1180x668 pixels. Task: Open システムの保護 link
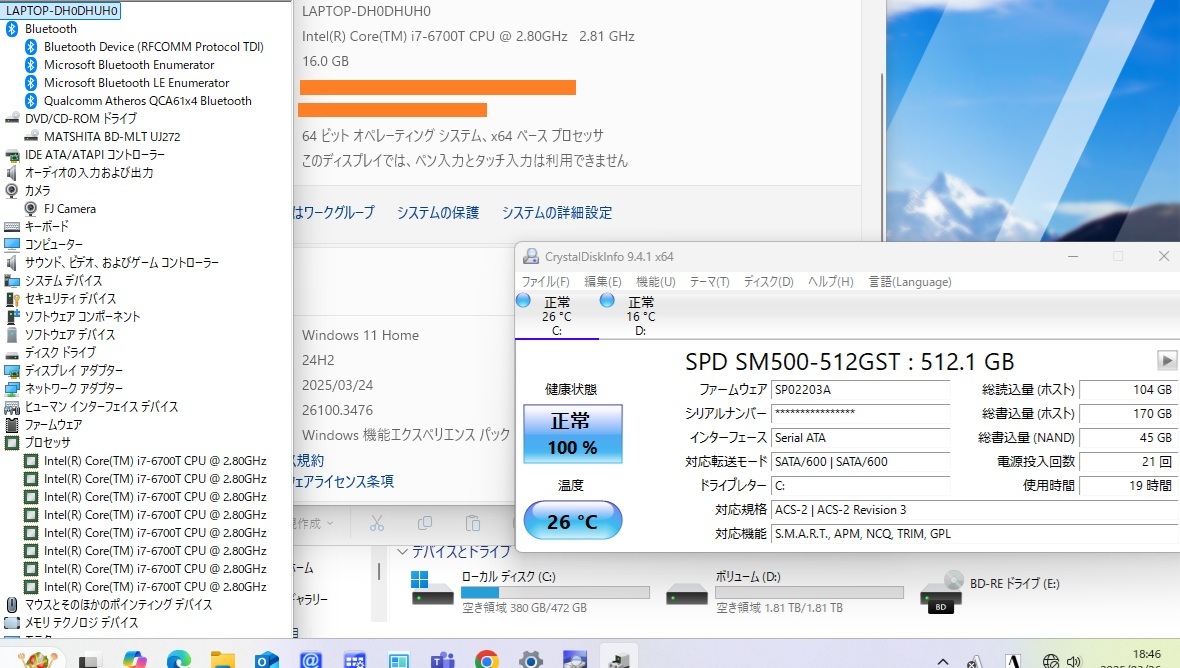(x=437, y=213)
